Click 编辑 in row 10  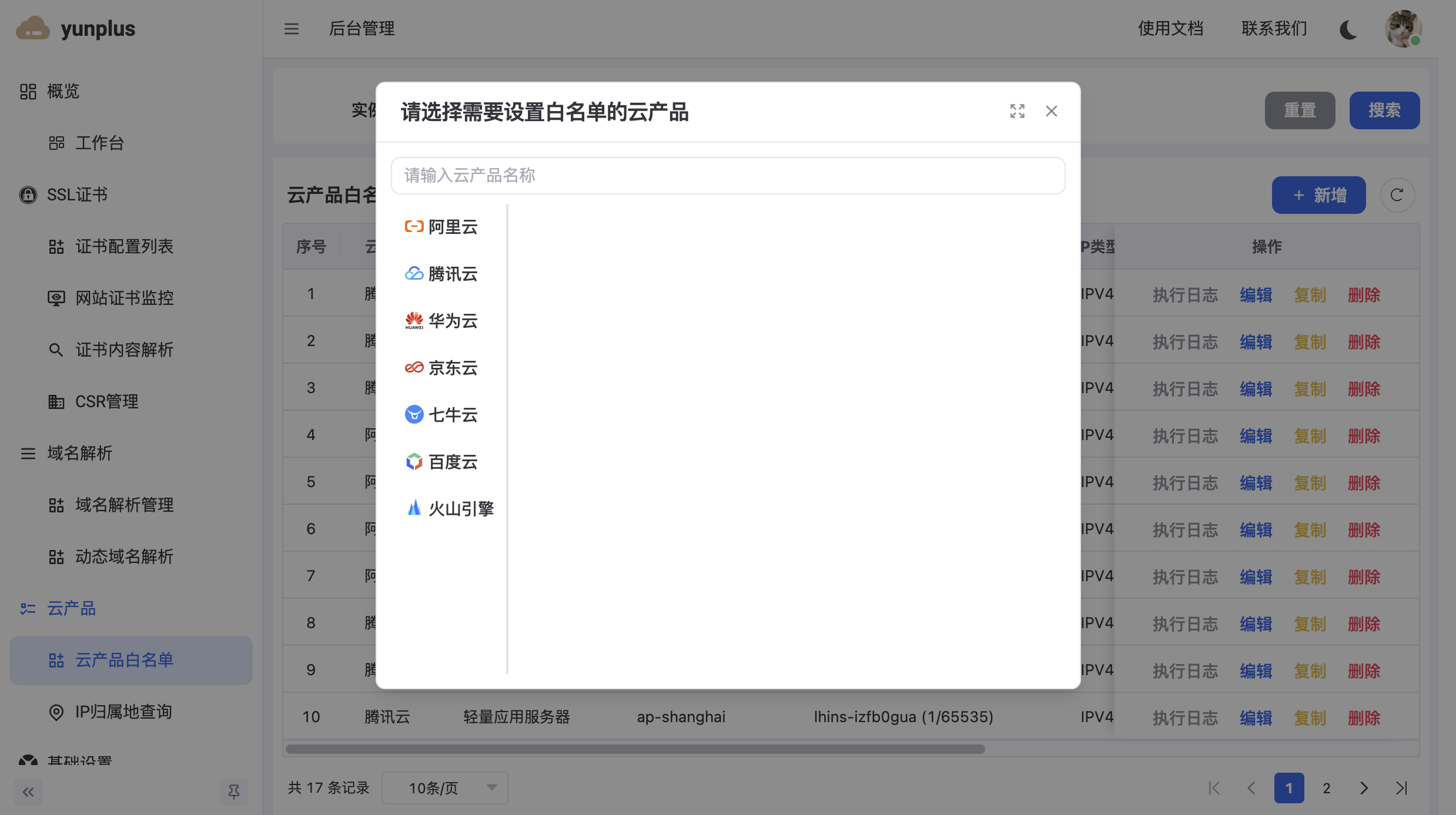tap(1256, 718)
